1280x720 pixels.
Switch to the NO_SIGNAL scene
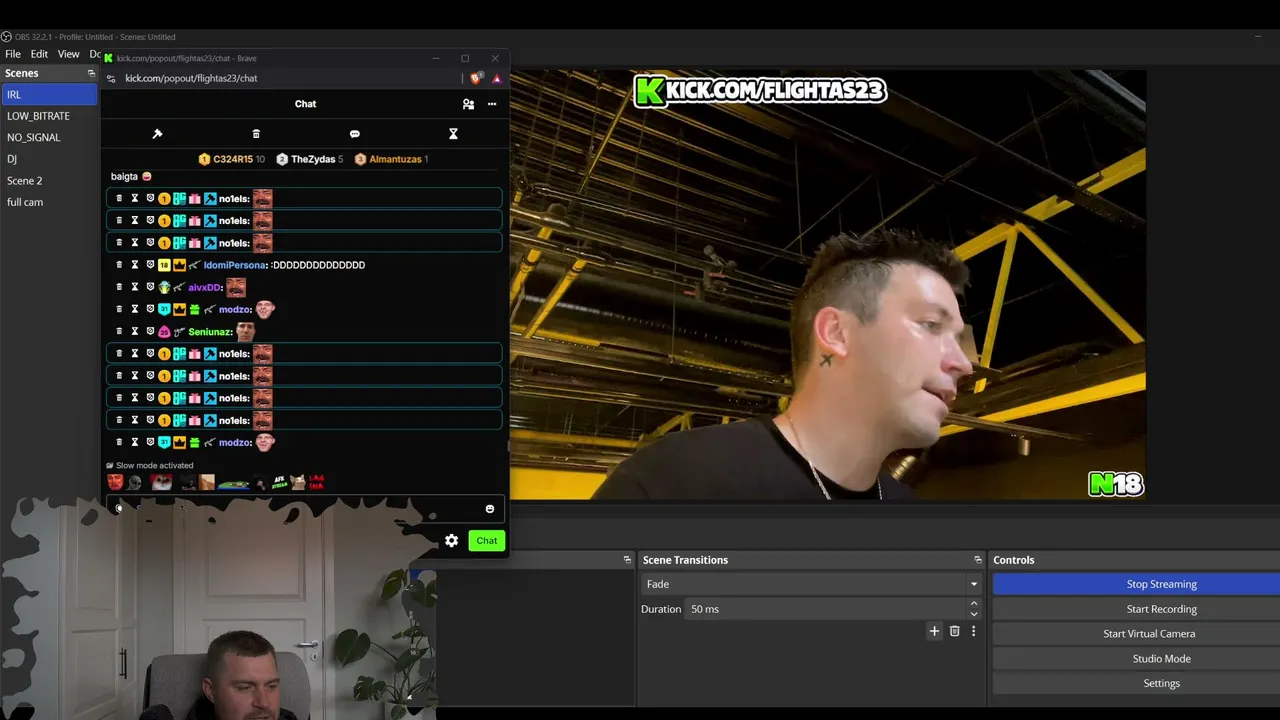click(49, 137)
